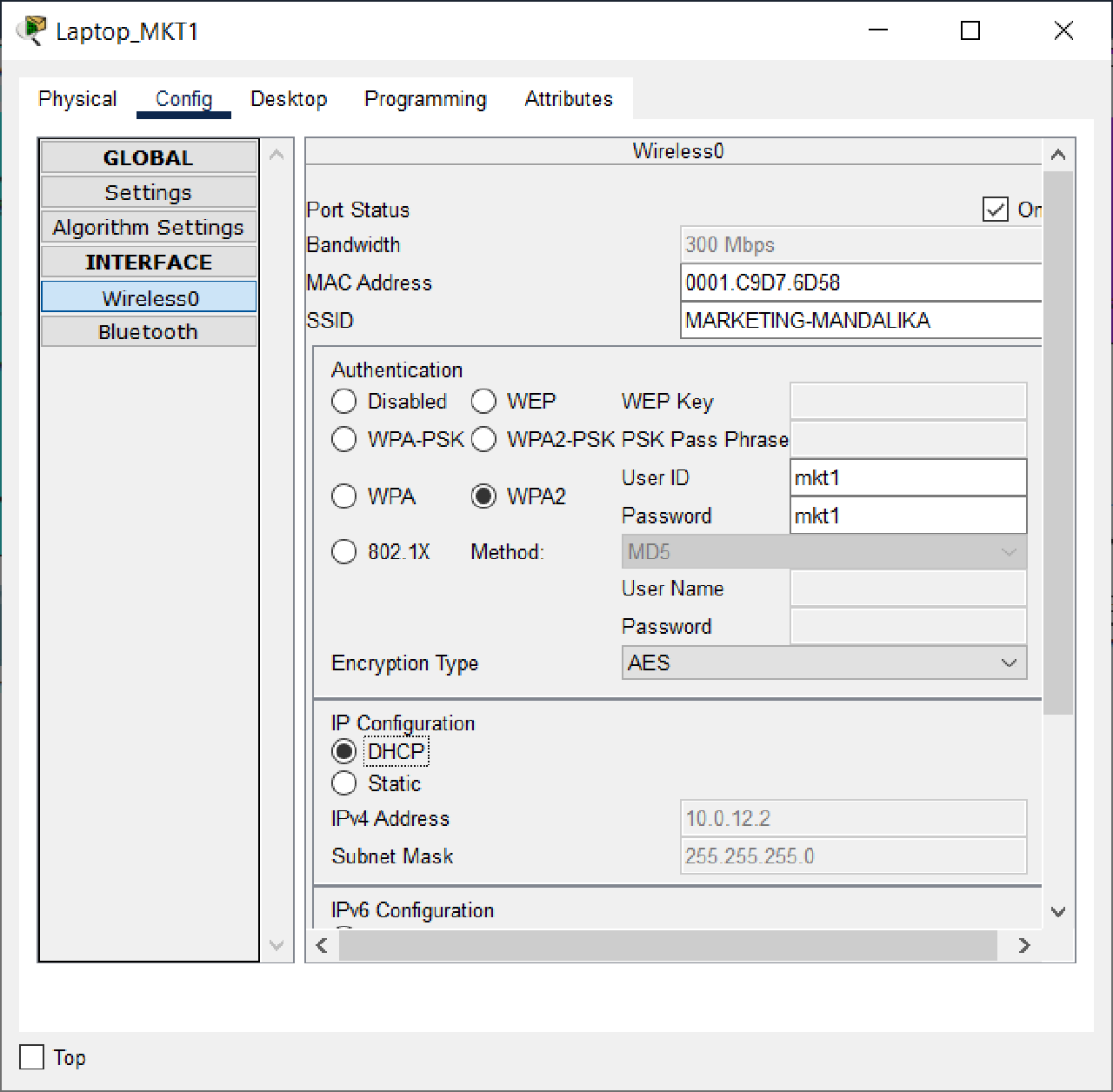Select the Wireless0 interface
The width and height of the screenshot is (1113, 1092).
pyautogui.click(x=148, y=297)
